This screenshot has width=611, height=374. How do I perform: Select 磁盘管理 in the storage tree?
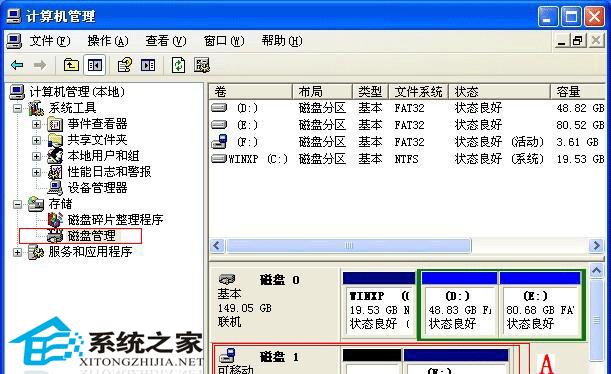point(92,236)
